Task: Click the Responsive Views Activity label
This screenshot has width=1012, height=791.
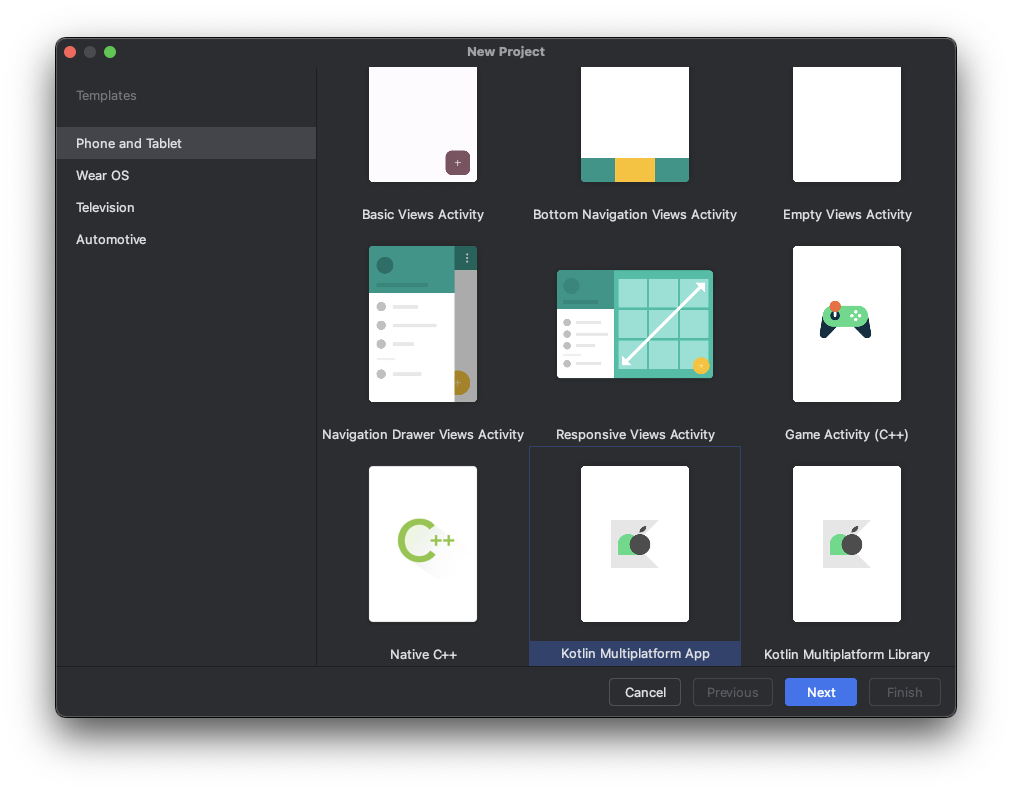Action: (x=635, y=434)
